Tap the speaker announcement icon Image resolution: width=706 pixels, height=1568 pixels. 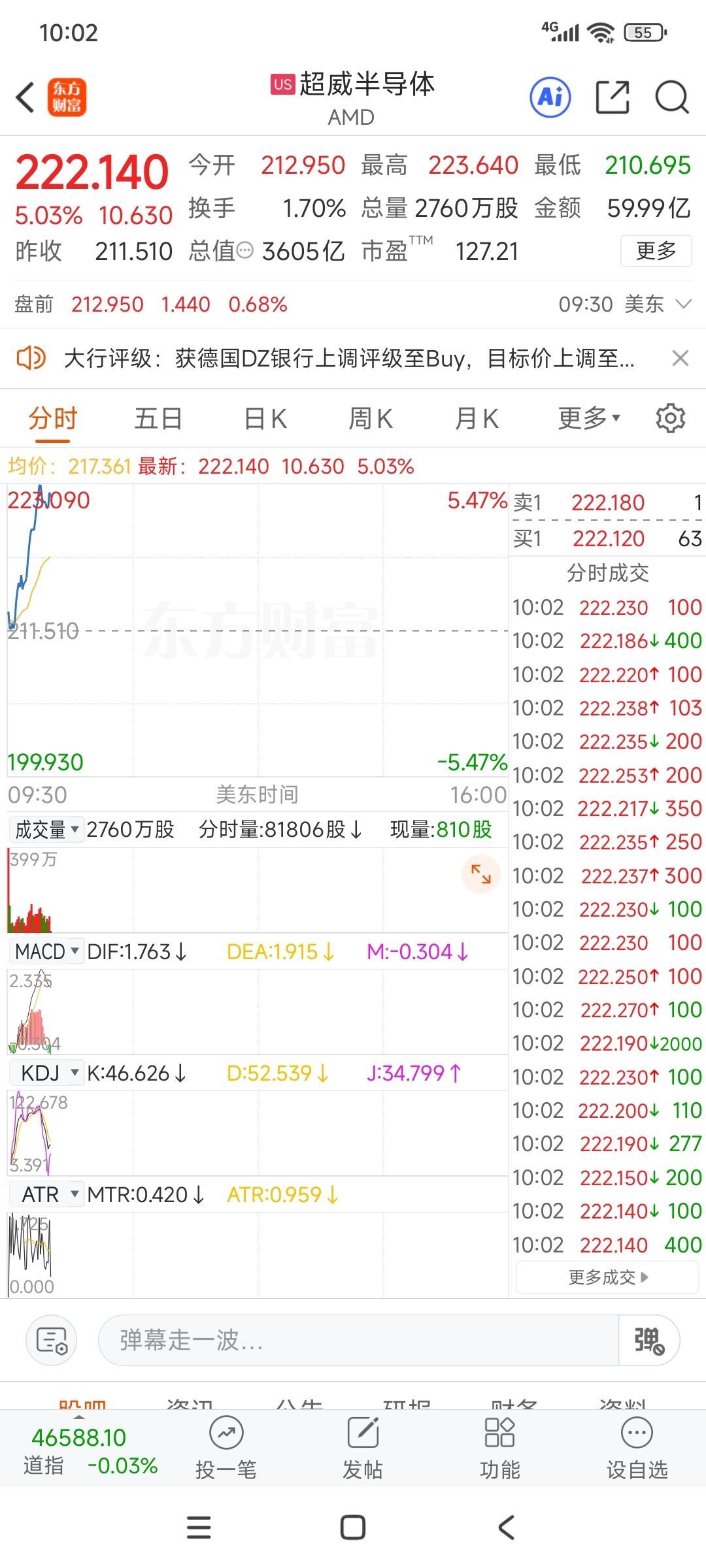click(x=31, y=358)
